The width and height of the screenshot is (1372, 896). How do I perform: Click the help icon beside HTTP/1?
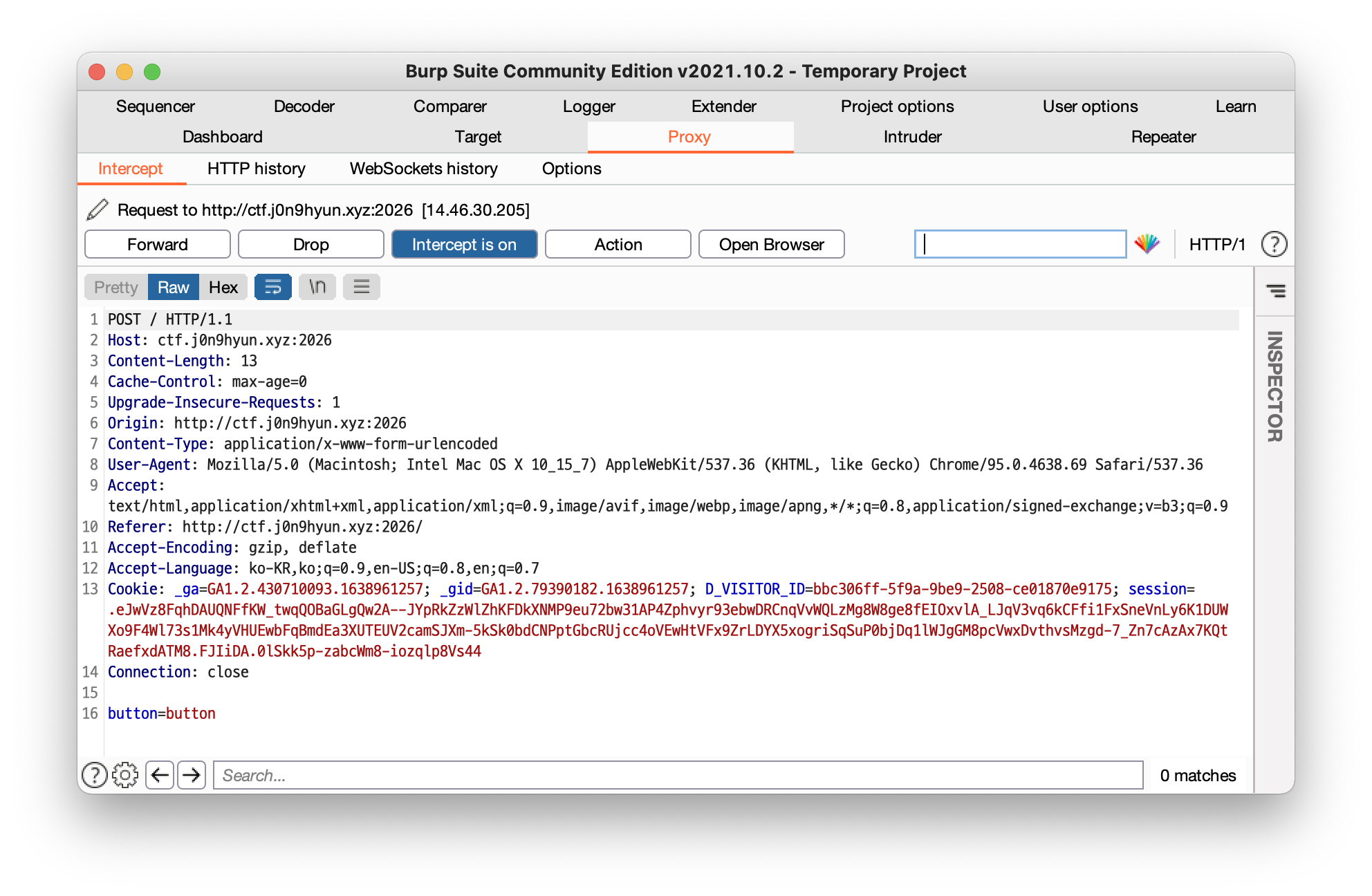click(x=1274, y=244)
